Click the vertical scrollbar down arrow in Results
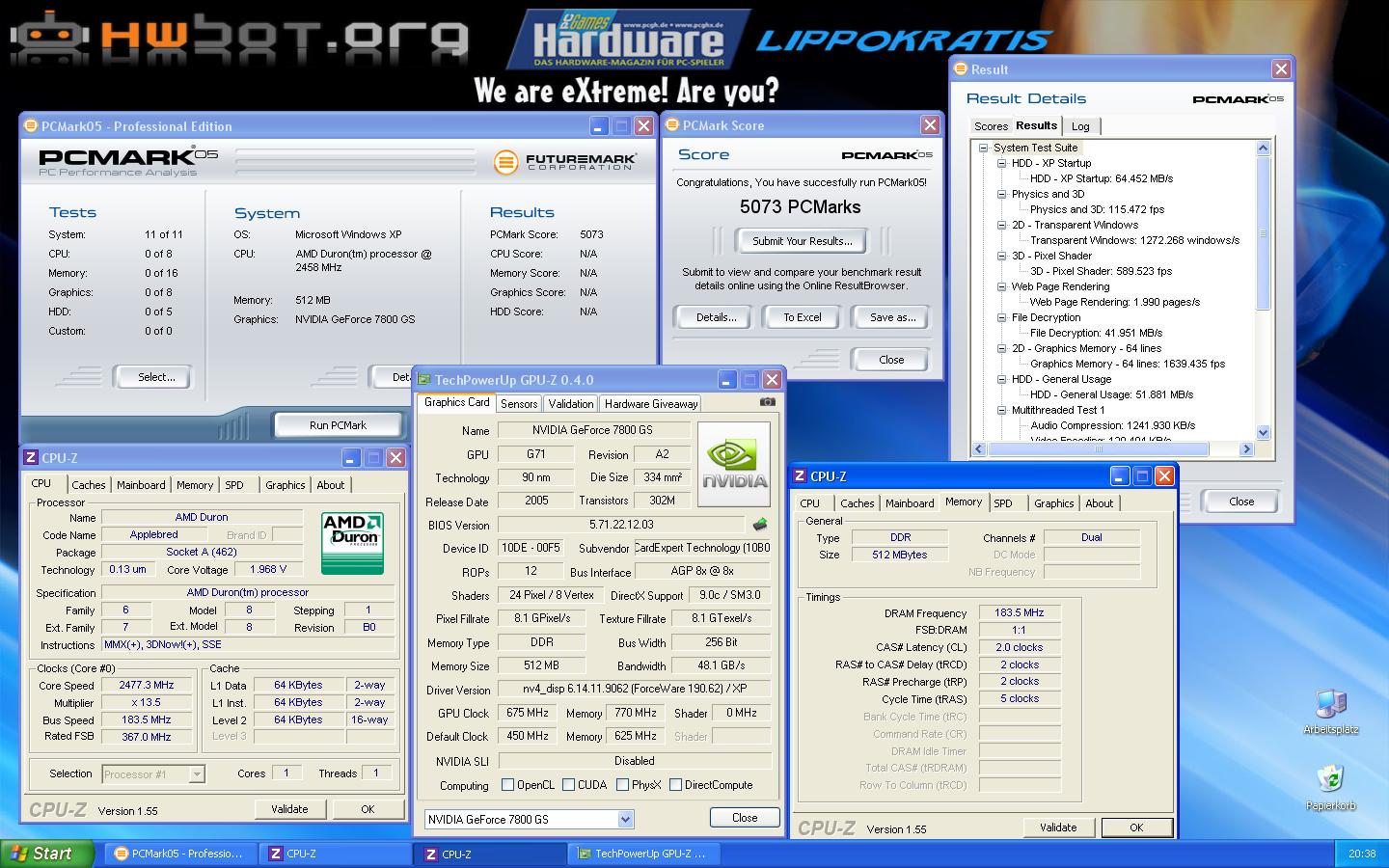The width and height of the screenshot is (1389, 868). [x=1264, y=433]
